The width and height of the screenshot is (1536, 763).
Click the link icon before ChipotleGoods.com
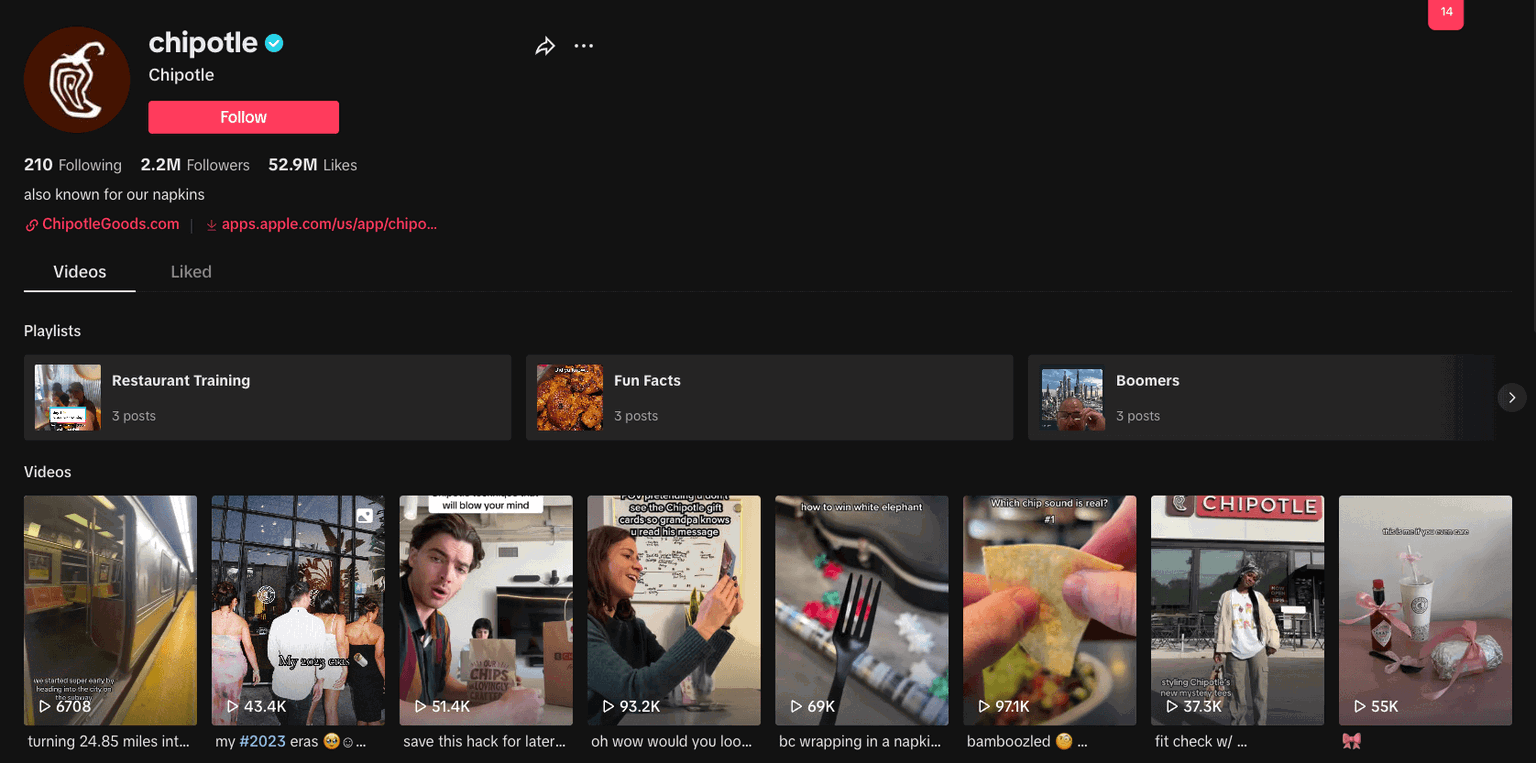(x=30, y=224)
